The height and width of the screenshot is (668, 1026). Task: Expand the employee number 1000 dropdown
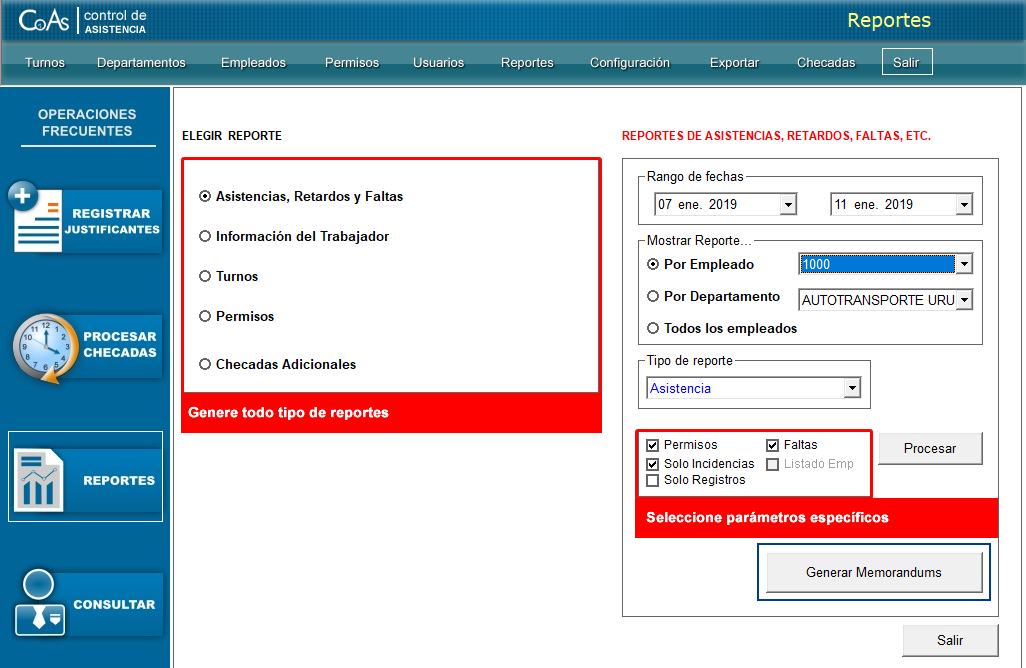pos(963,265)
